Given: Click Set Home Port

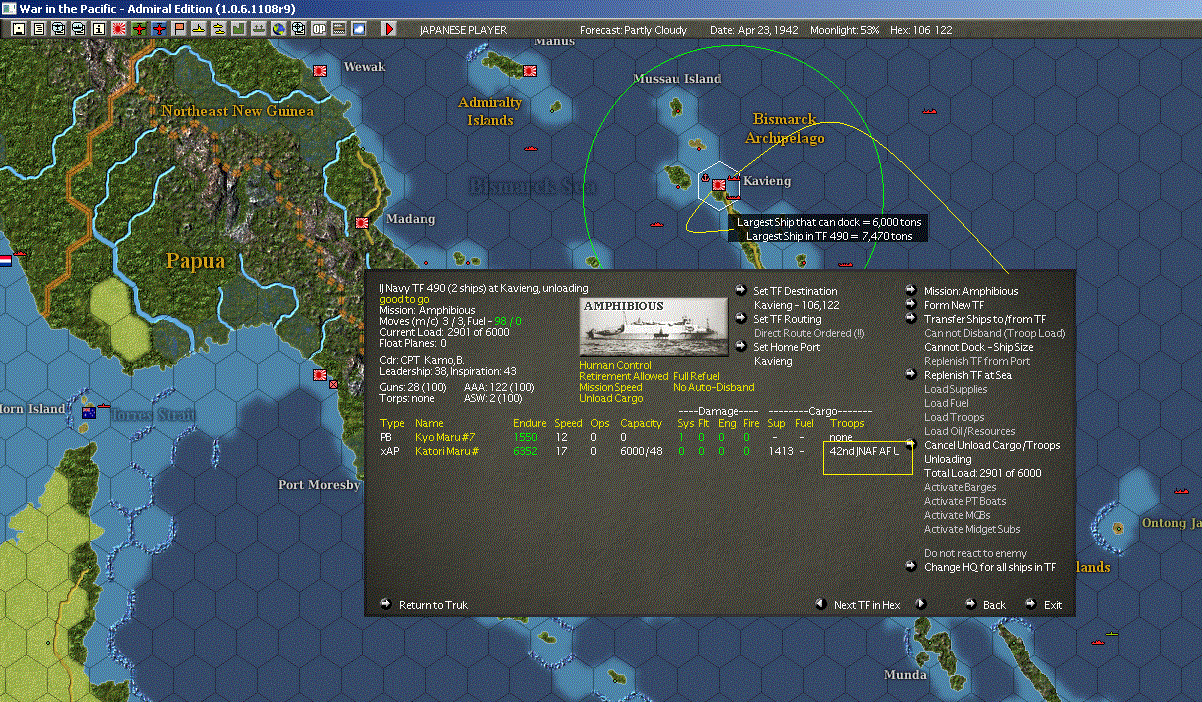Looking at the screenshot, I should point(788,347).
